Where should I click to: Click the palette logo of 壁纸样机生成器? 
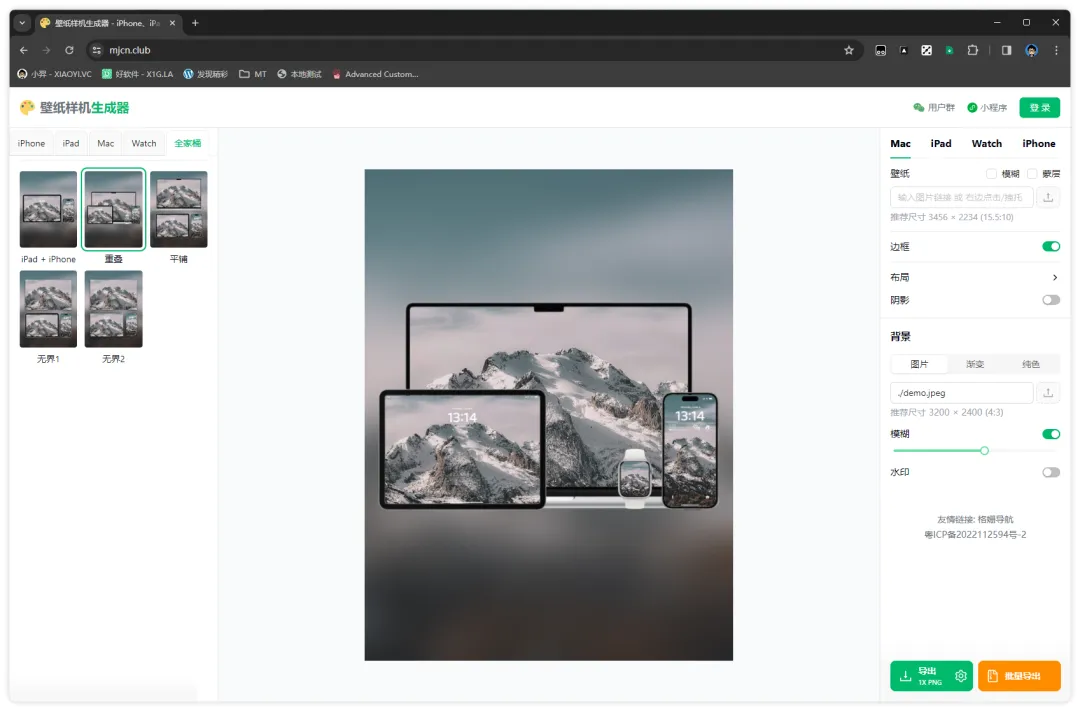coord(27,107)
